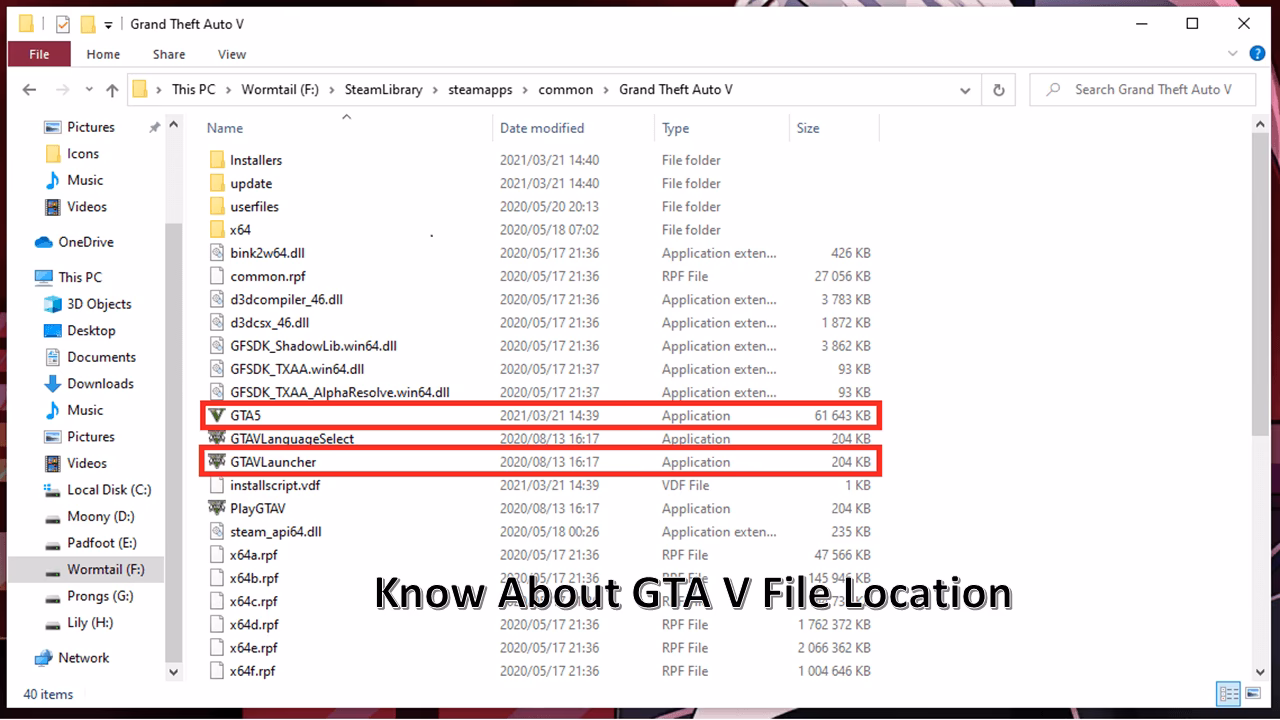Image resolution: width=1280 pixels, height=720 pixels.
Task: Open the Home ribbon tab
Action: tap(103, 54)
